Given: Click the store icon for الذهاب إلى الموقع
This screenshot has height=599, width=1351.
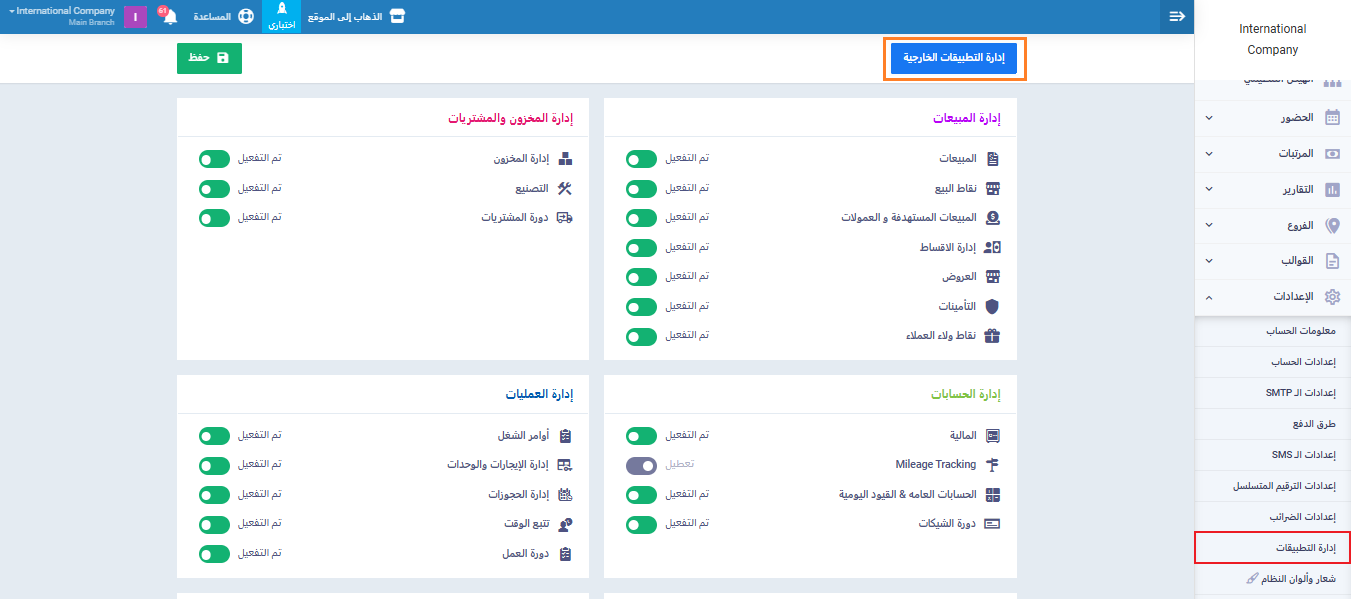Looking at the screenshot, I should coord(397,17).
